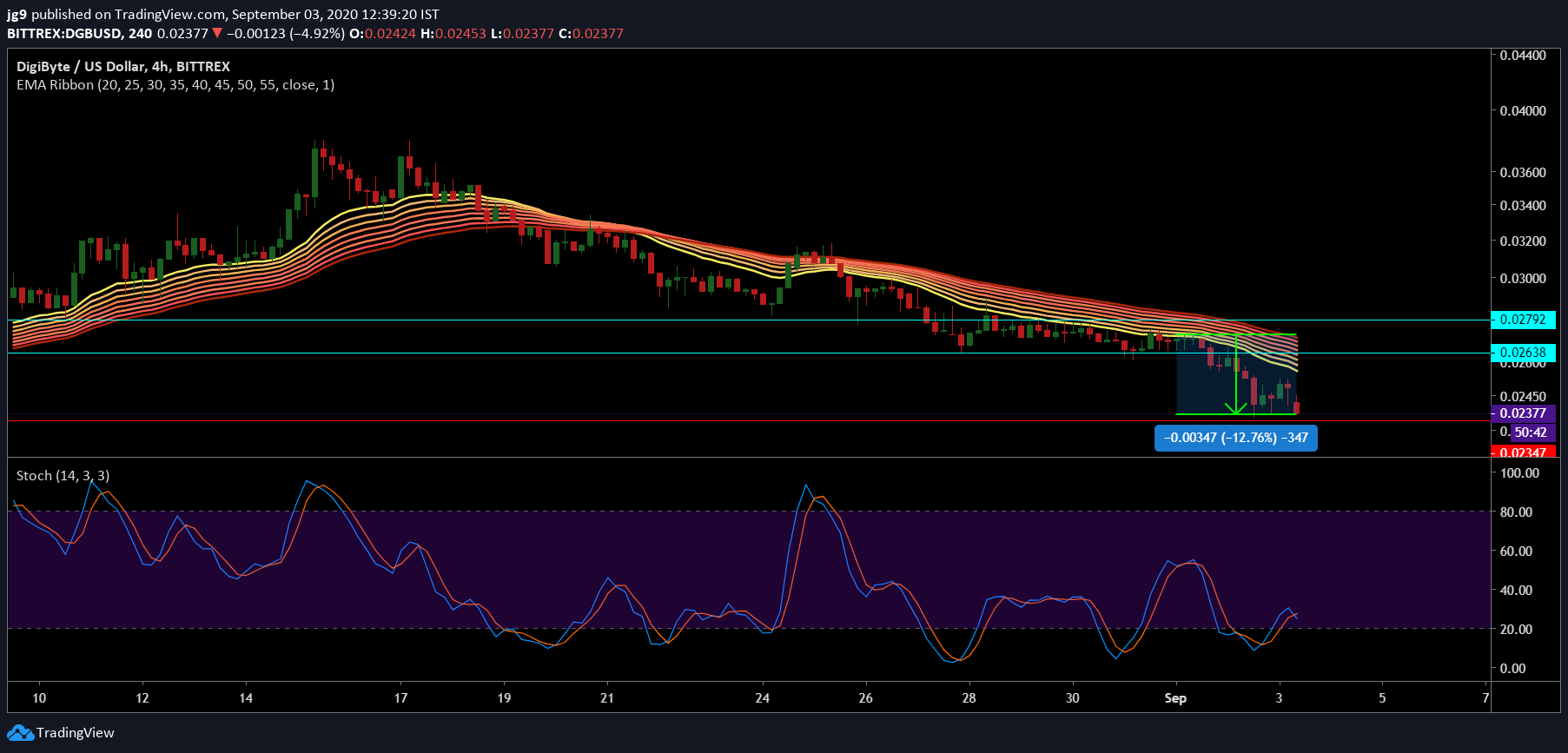Click the 0.04400 price axis value

pos(1523,56)
